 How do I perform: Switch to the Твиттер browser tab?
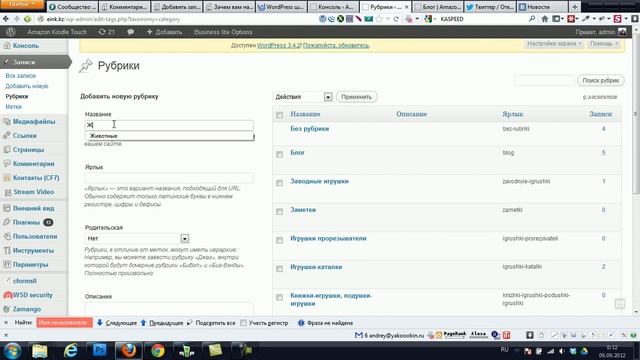click(490, 7)
